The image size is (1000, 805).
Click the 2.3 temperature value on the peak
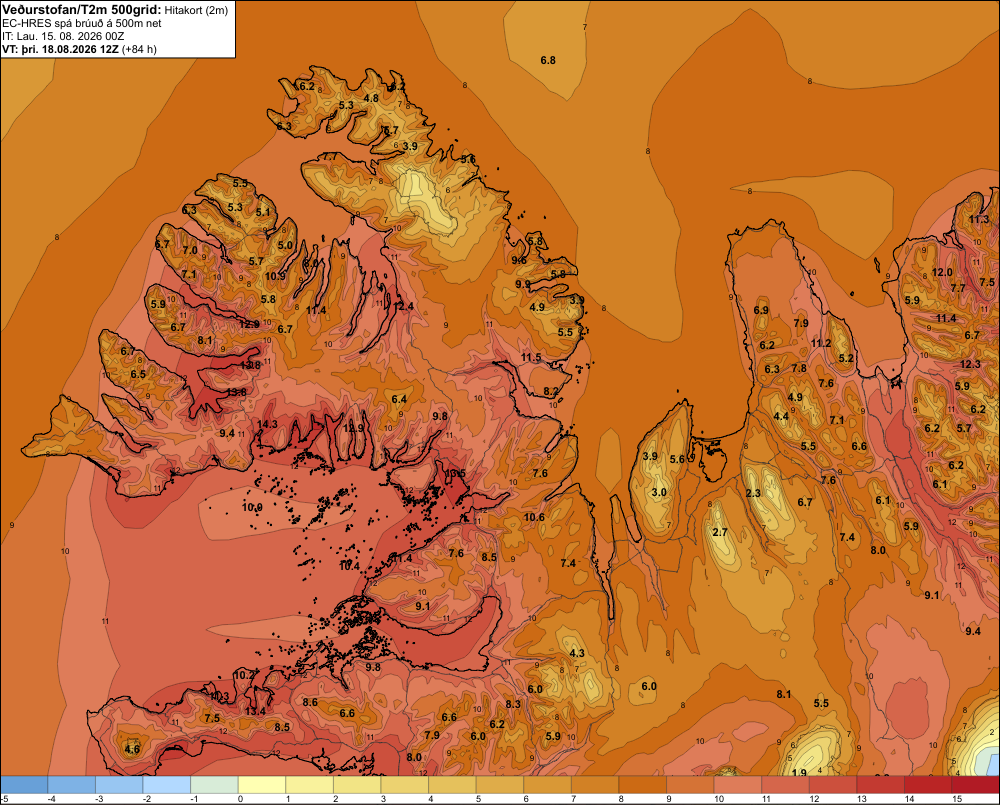point(753,493)
